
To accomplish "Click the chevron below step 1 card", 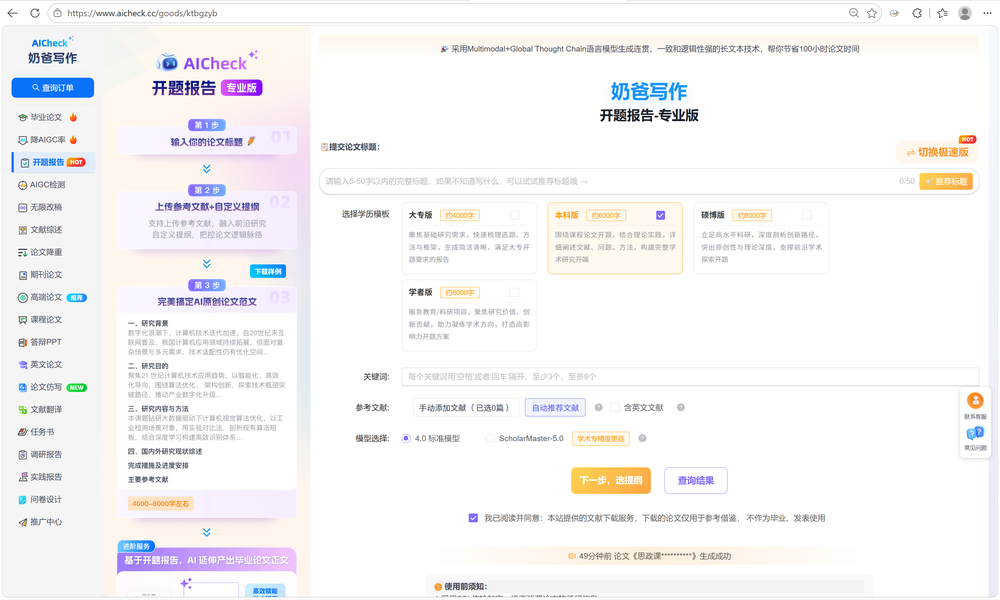I will pyautogui.click(x=207, y=169).
